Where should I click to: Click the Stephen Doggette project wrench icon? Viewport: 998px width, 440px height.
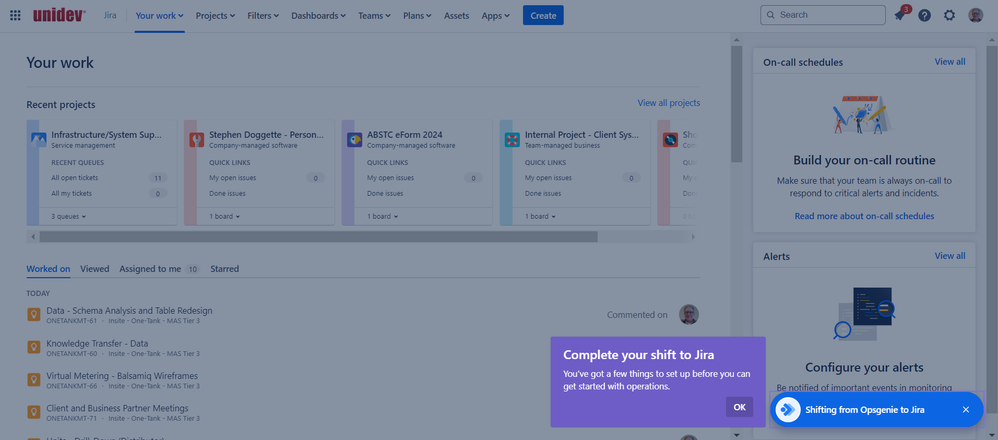pos(197,139)
